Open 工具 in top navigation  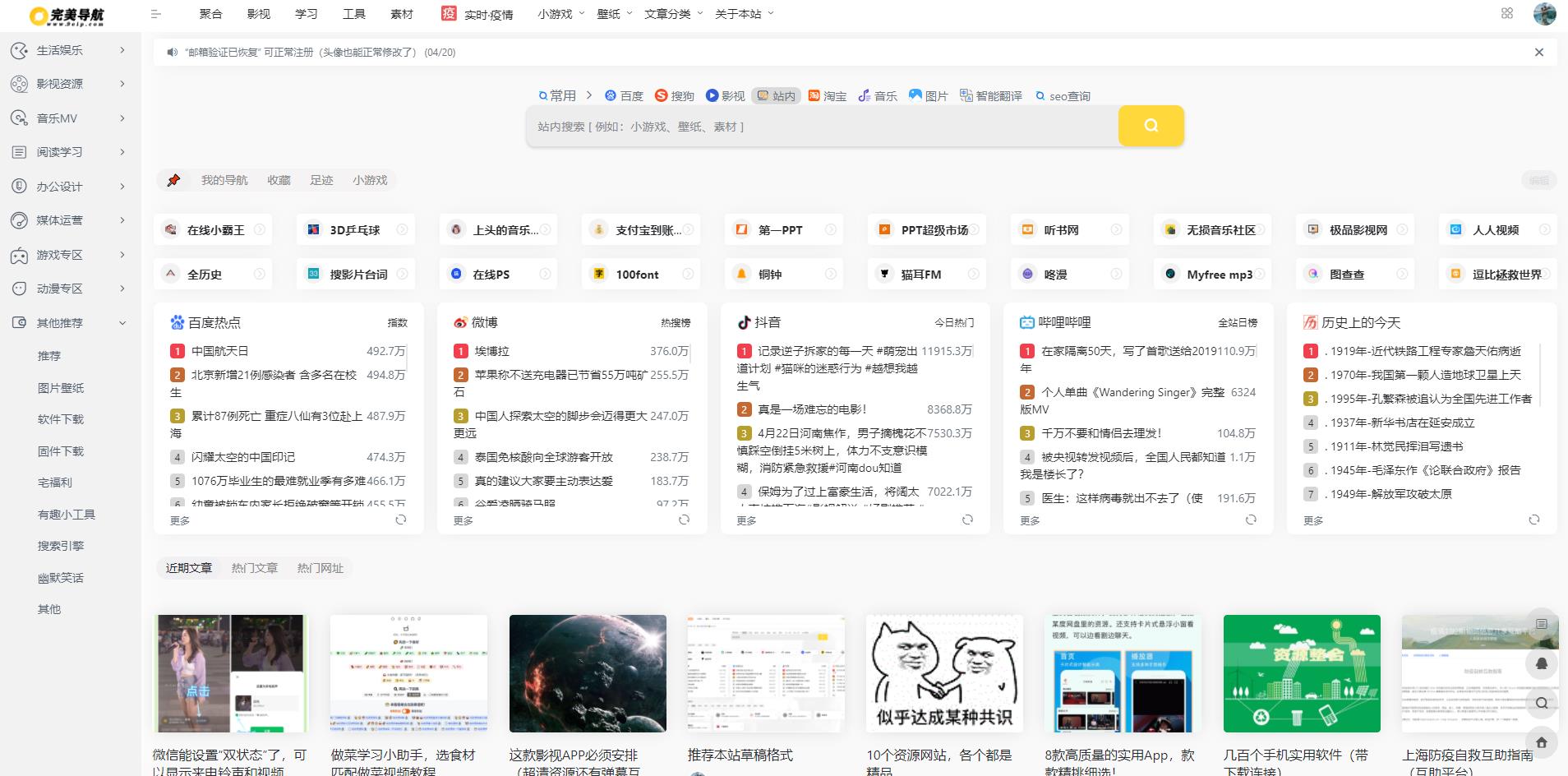(x=354, y=14)
